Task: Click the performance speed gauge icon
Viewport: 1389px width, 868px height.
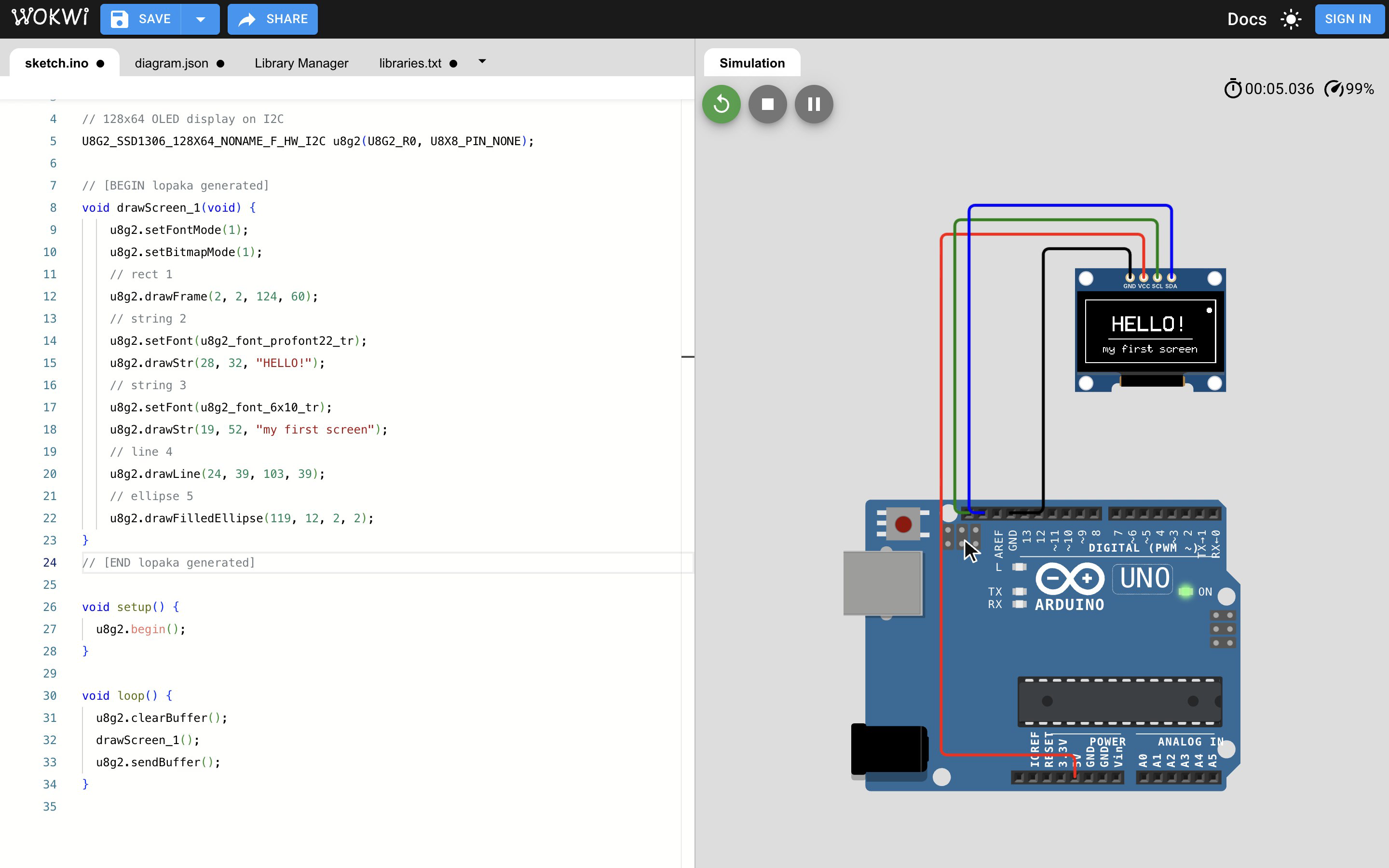Action: click(x=1334, y=89)
